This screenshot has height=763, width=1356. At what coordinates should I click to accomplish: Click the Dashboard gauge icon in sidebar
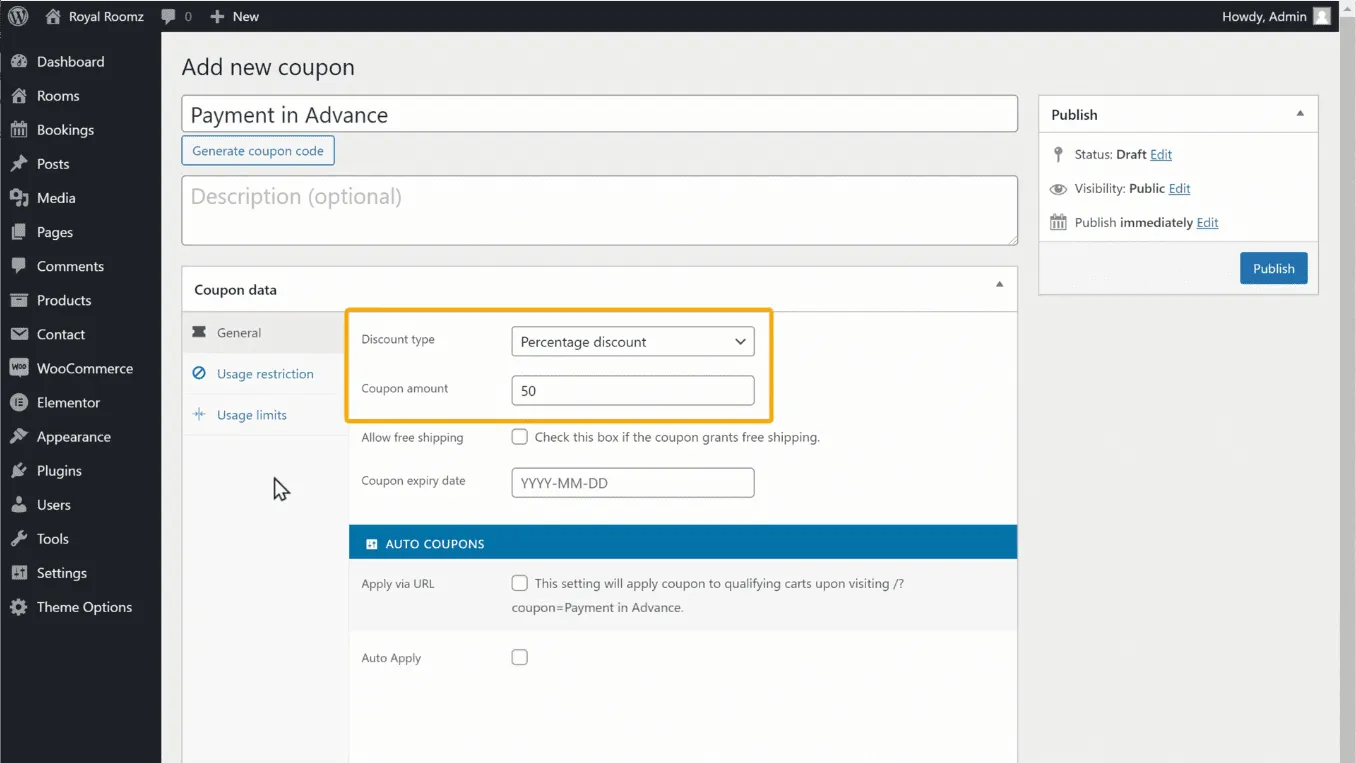[19, 62]
